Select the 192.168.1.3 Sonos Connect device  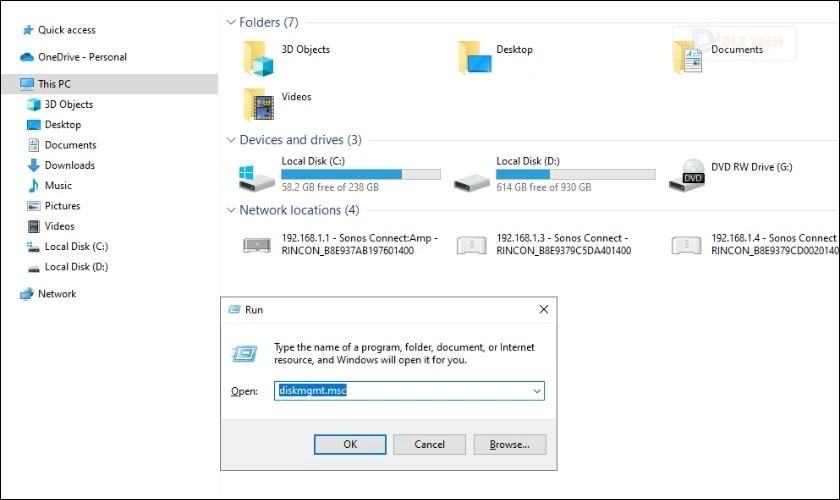(x=472, y=245)
